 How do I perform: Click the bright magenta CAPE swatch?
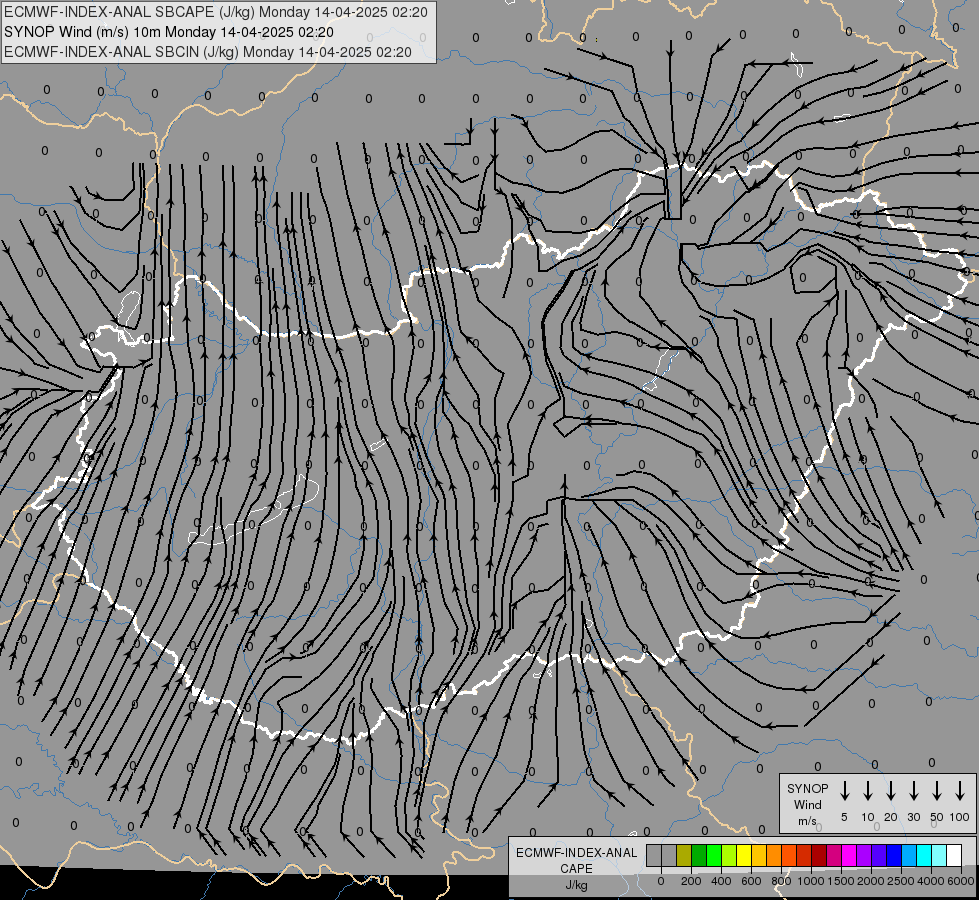point(850,855)
